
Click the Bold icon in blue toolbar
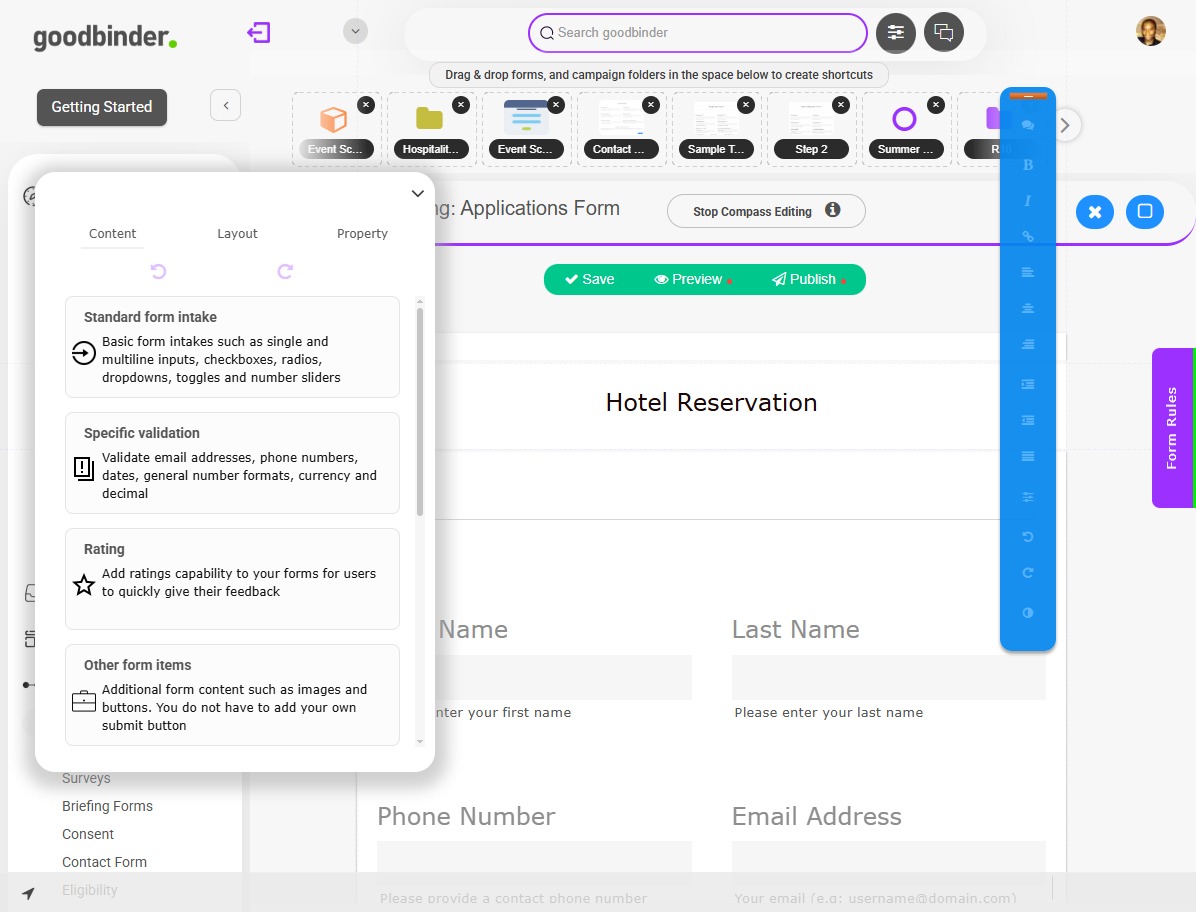[x=1028, y=164]
